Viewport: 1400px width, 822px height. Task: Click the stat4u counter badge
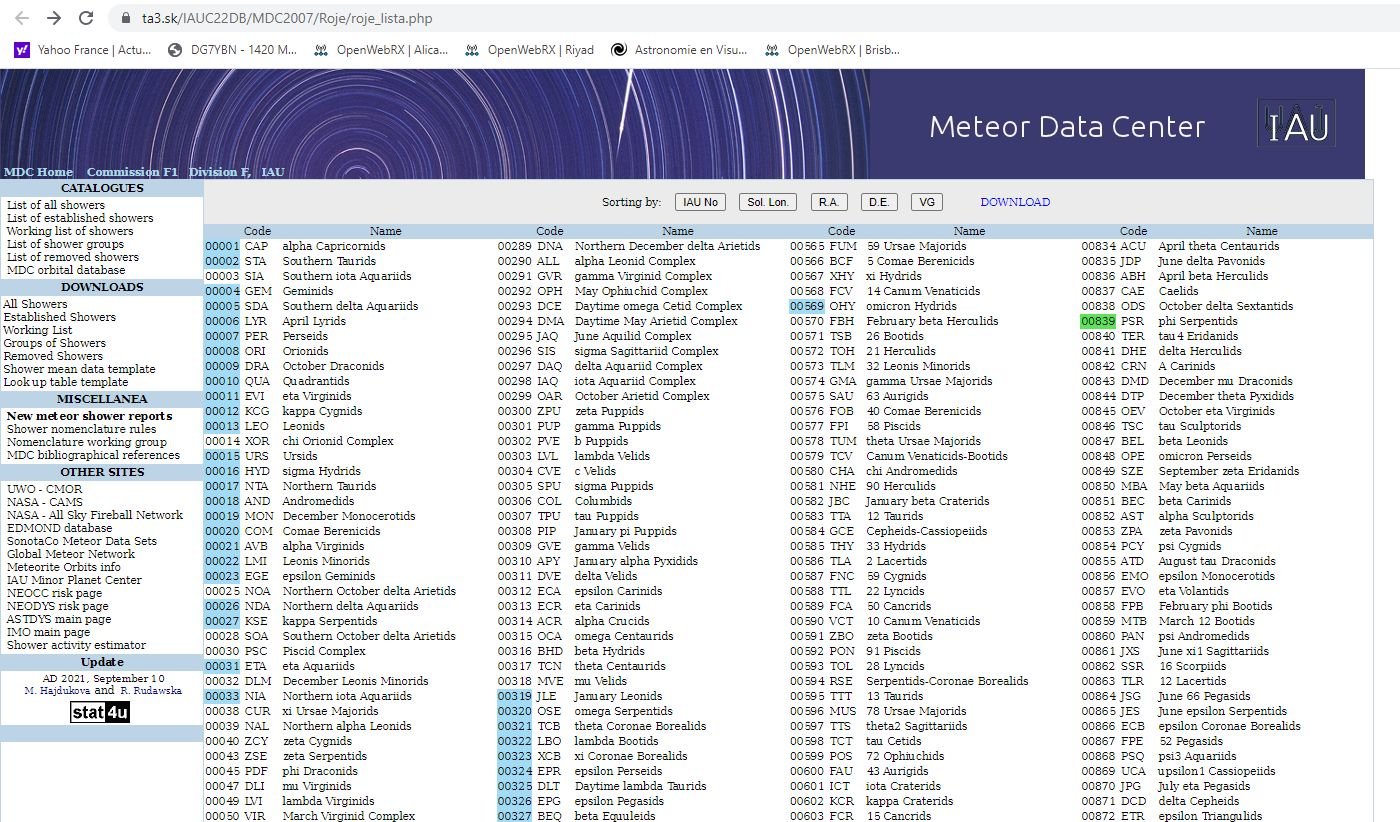click(x=100, y=712)
